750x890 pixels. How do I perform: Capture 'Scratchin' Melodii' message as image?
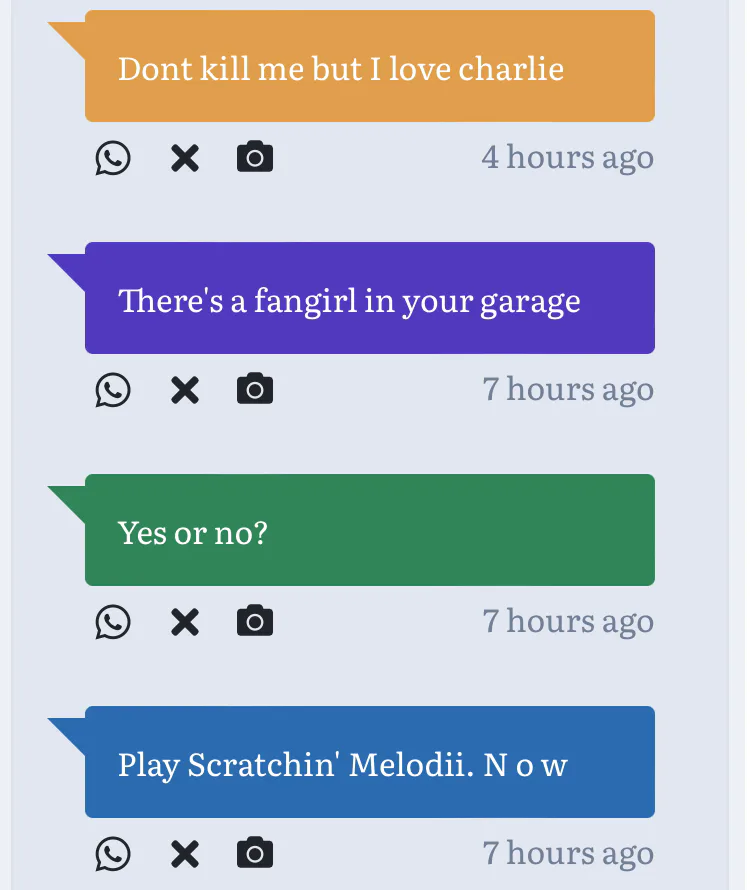(x=255, y=853)
